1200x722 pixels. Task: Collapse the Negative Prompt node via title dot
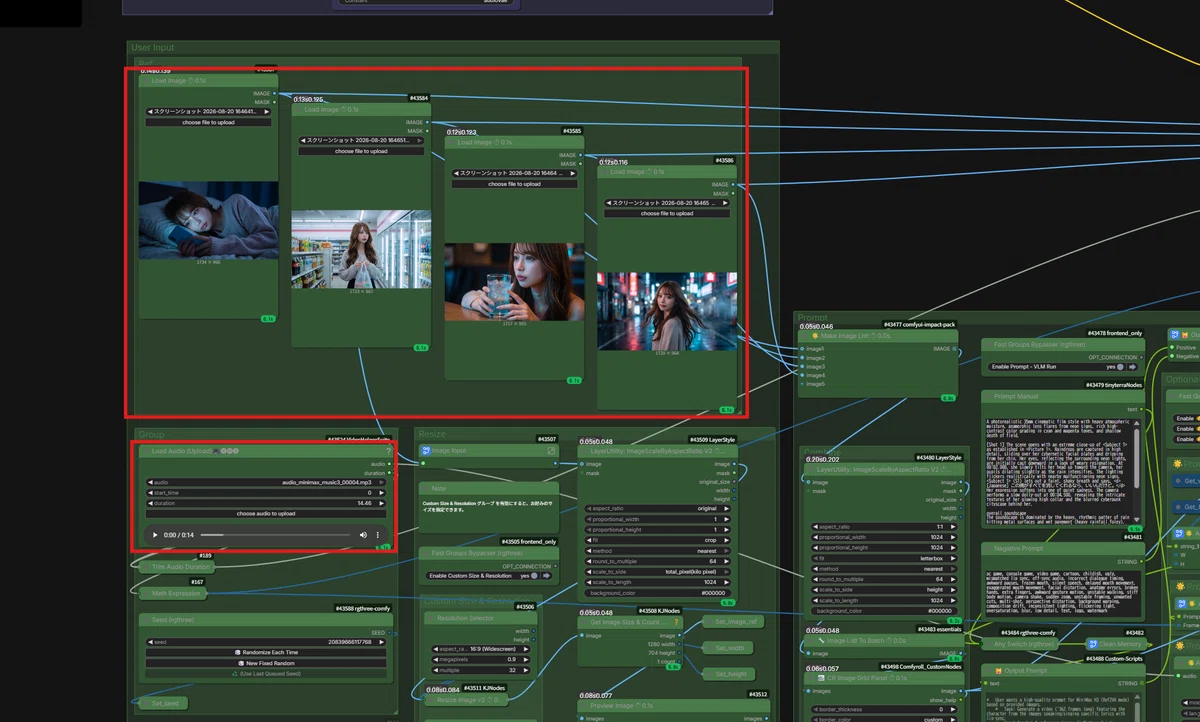[x=988, y=549]
